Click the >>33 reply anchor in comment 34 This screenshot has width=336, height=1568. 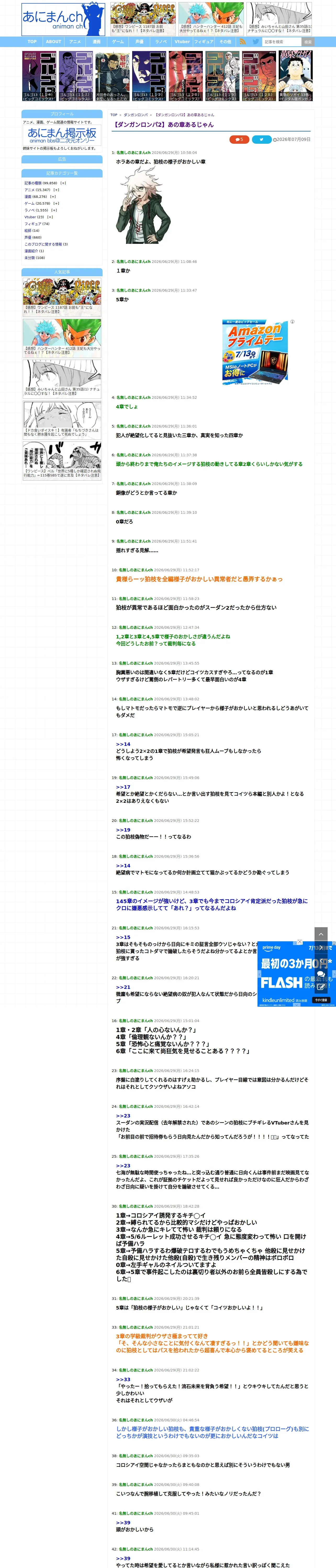(x=123, y=1379)
